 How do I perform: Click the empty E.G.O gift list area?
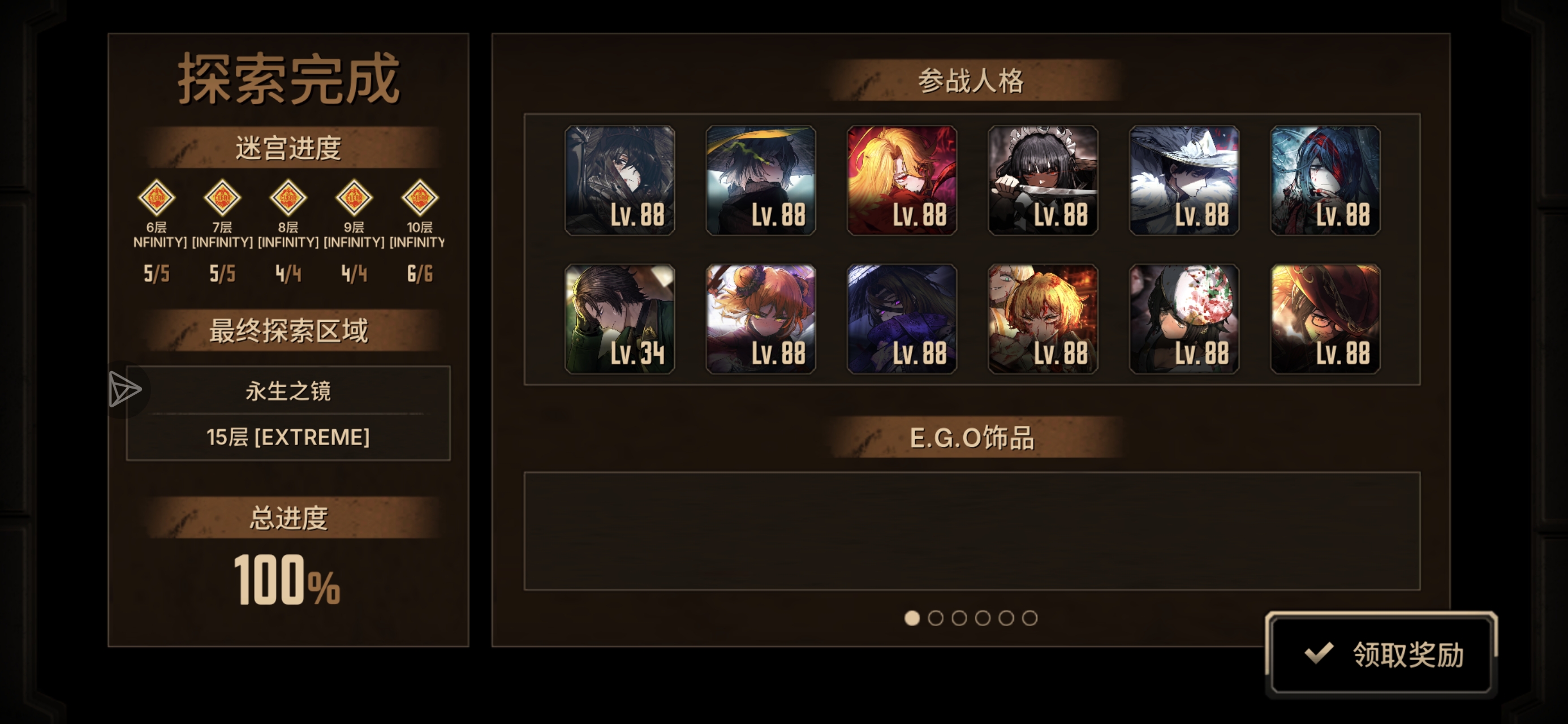971,531
